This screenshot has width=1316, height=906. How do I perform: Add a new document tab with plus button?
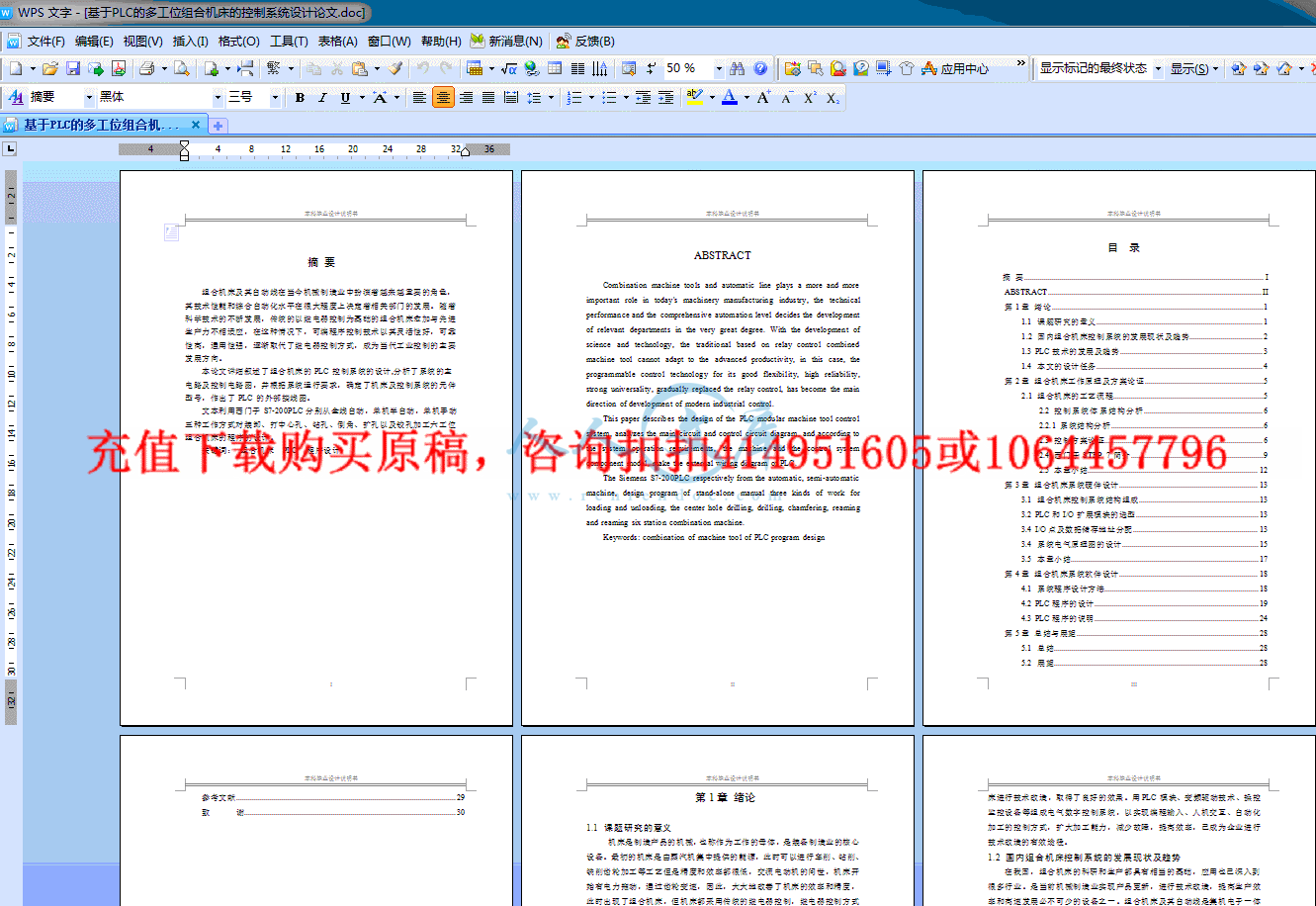[x=219, y=126]
